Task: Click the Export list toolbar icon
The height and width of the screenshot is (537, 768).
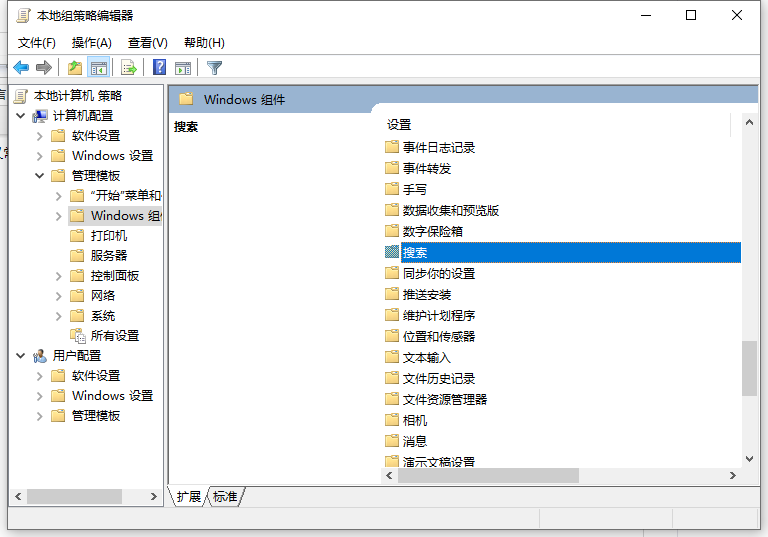Action: coord(128,68)
